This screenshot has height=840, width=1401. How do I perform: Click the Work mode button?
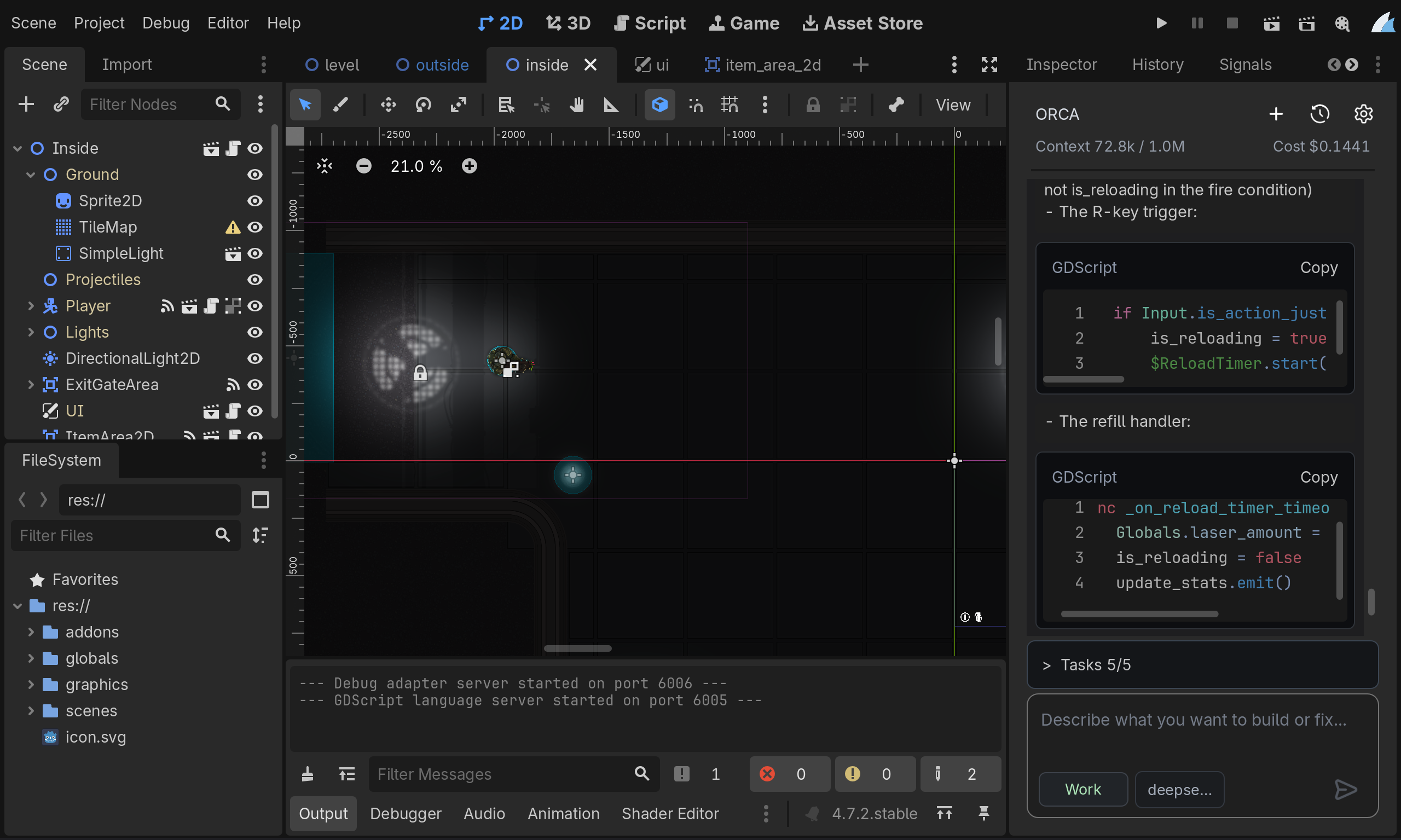1083,789
